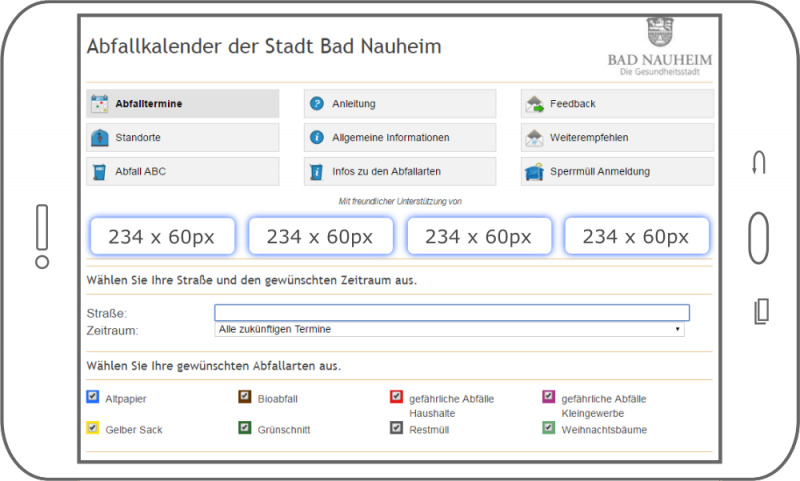Click the Weiterempfehlen mail icon
The image size is (800, 481).
(x=534, y=138)
